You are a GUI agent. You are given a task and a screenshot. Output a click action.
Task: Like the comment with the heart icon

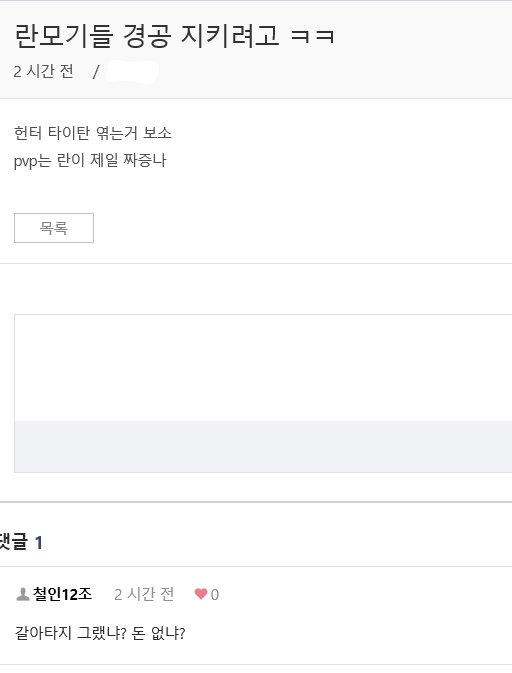click(x=201, y=594)
